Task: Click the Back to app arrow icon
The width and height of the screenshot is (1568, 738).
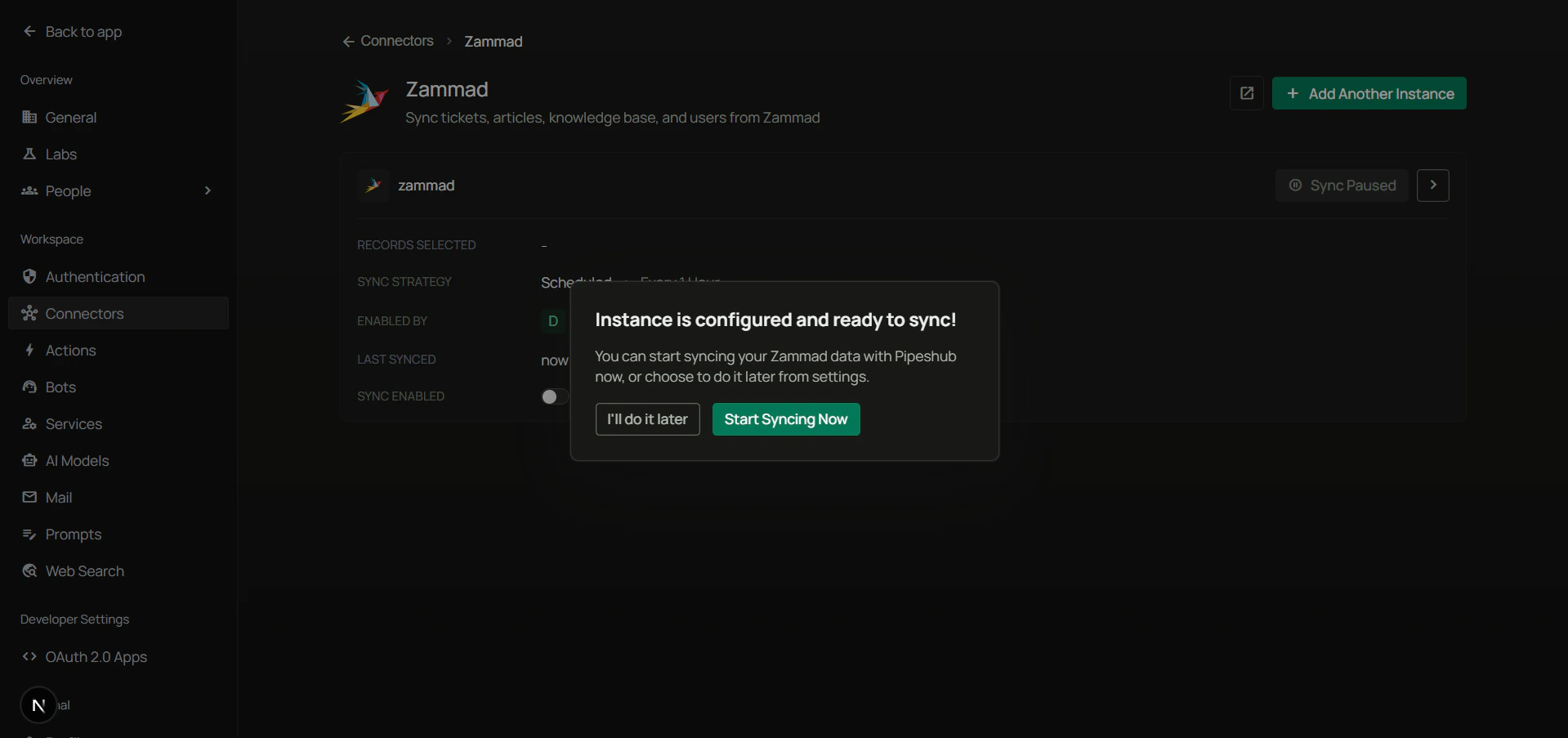Action: (29, 31)
